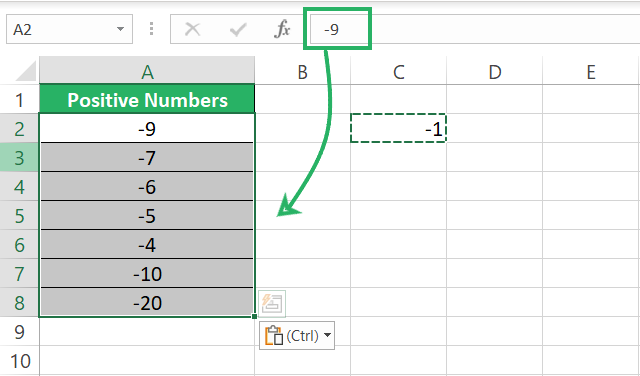This screenshot has height=376, width=640.
Task: Click the Enter checkmark icon in formula bar
Action: tap(238, 29)
